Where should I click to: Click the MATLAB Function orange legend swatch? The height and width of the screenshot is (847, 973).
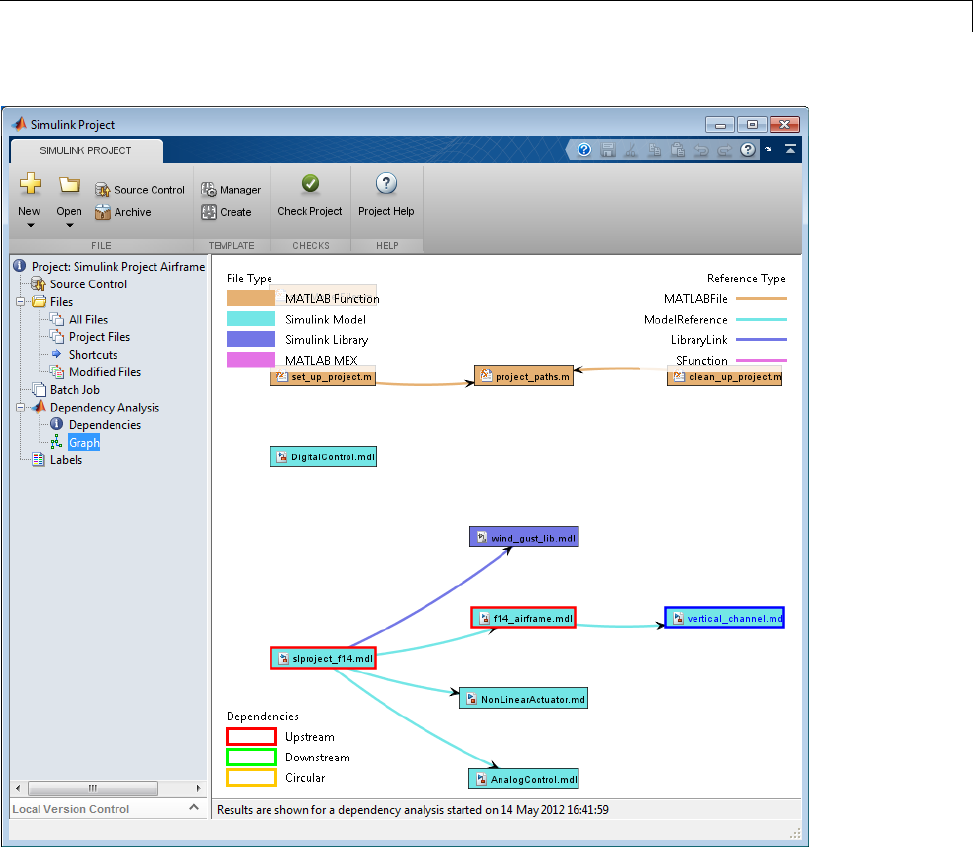click(251, 298)
